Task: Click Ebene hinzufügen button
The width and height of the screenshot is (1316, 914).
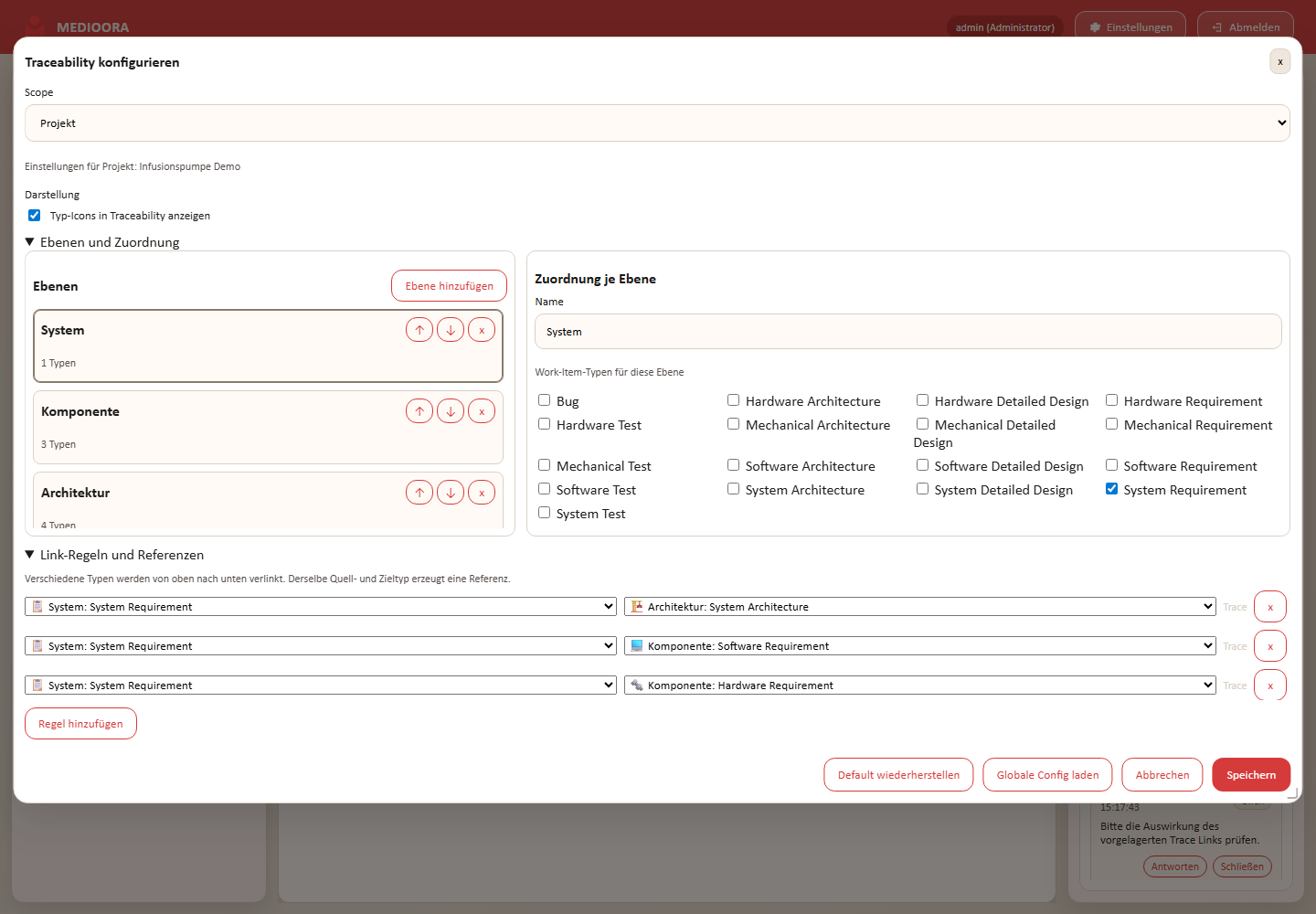Action: tap(450, 286)
